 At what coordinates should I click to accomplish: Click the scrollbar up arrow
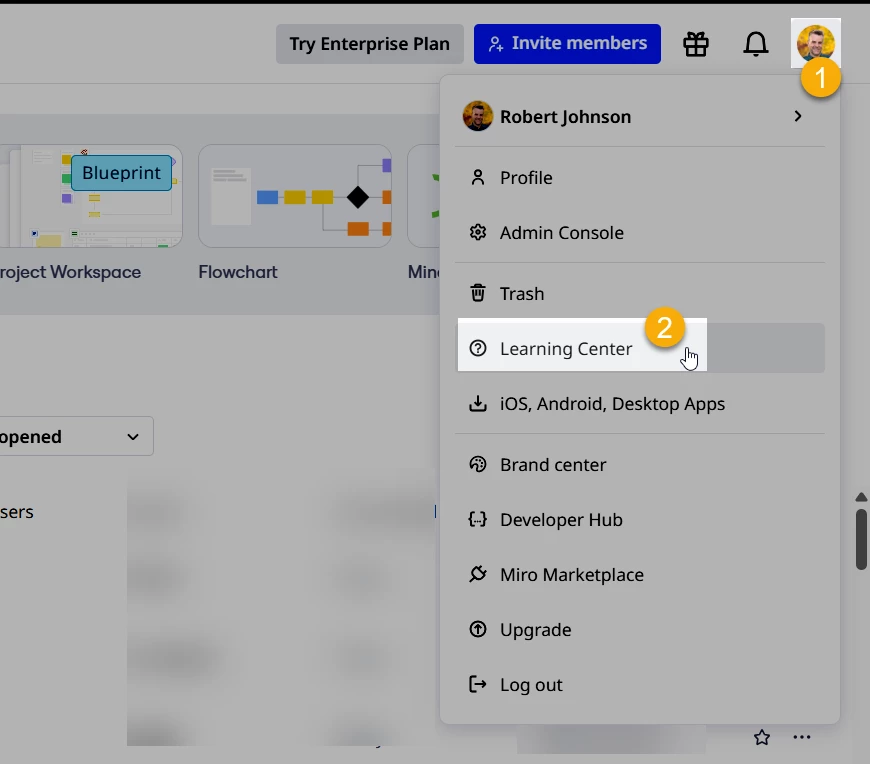pos(861,497)
